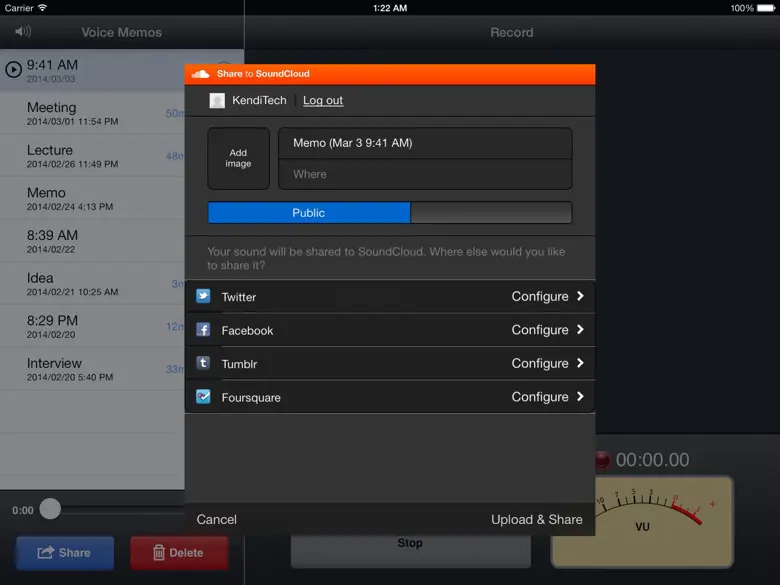Viewport: 780px width, 585px height.
Task: Select the Public visibility option
Action: (309, 213)
